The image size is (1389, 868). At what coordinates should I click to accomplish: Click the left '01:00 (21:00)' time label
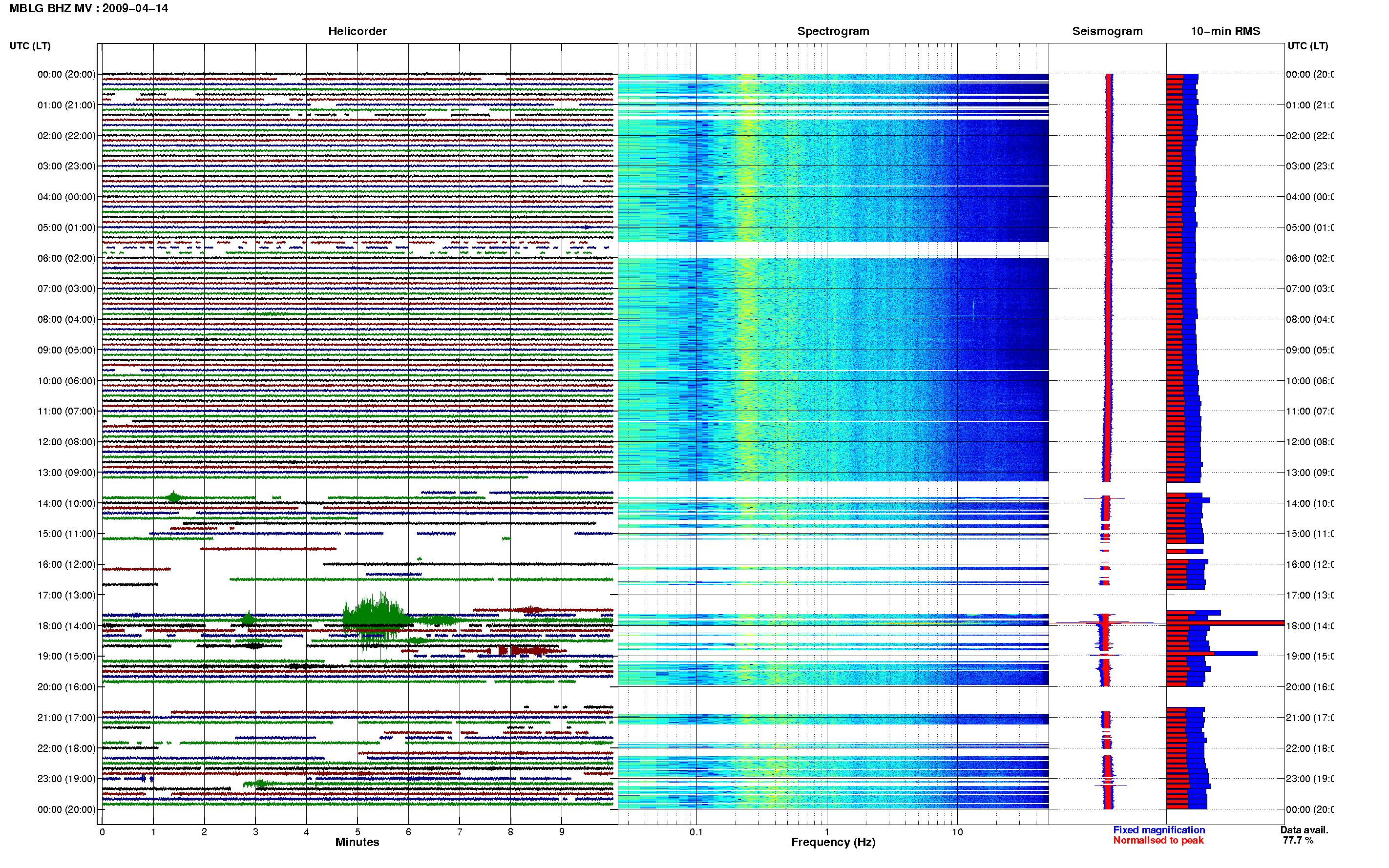pos(66,105)
